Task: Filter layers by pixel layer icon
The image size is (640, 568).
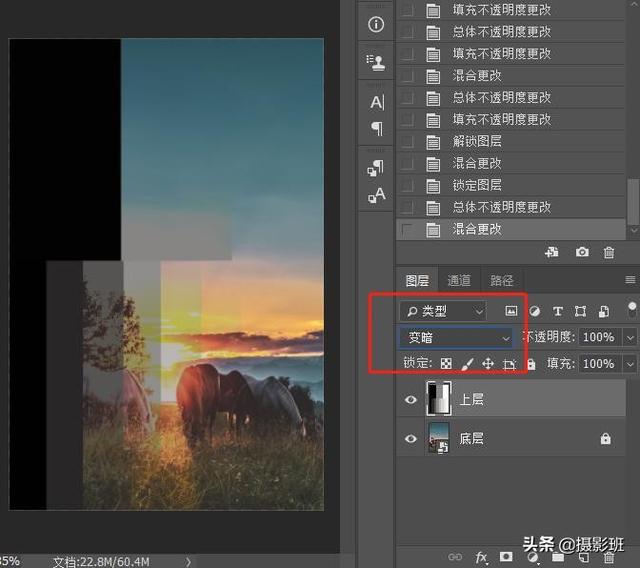Action: click(x=511, y=311)
